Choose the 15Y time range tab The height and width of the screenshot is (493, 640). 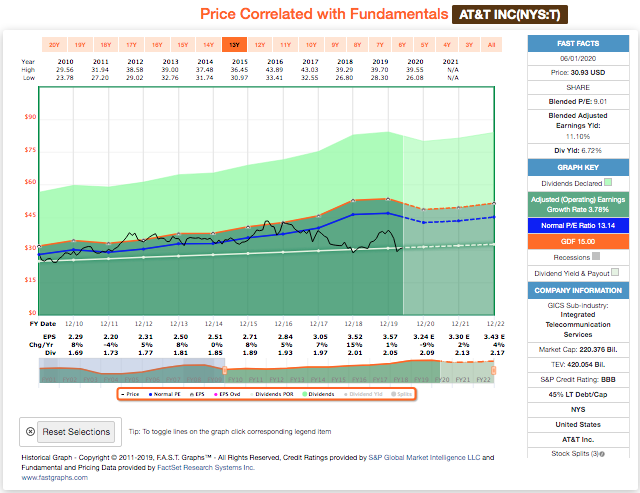click(183, 45)
